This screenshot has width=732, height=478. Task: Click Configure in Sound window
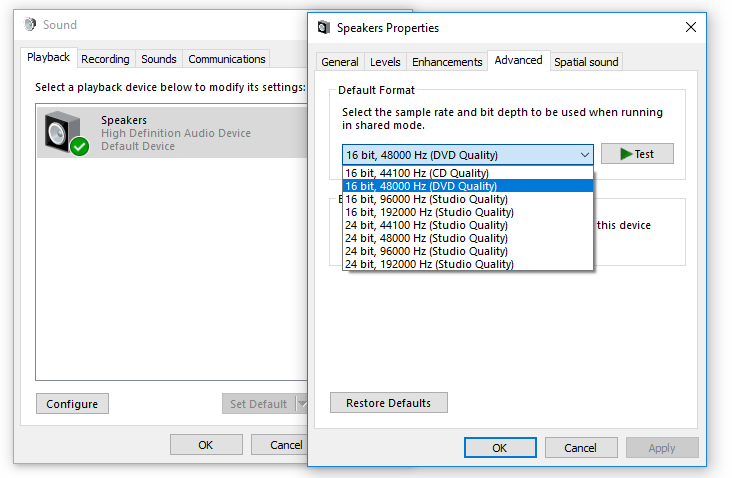click(x=72, y=404)
